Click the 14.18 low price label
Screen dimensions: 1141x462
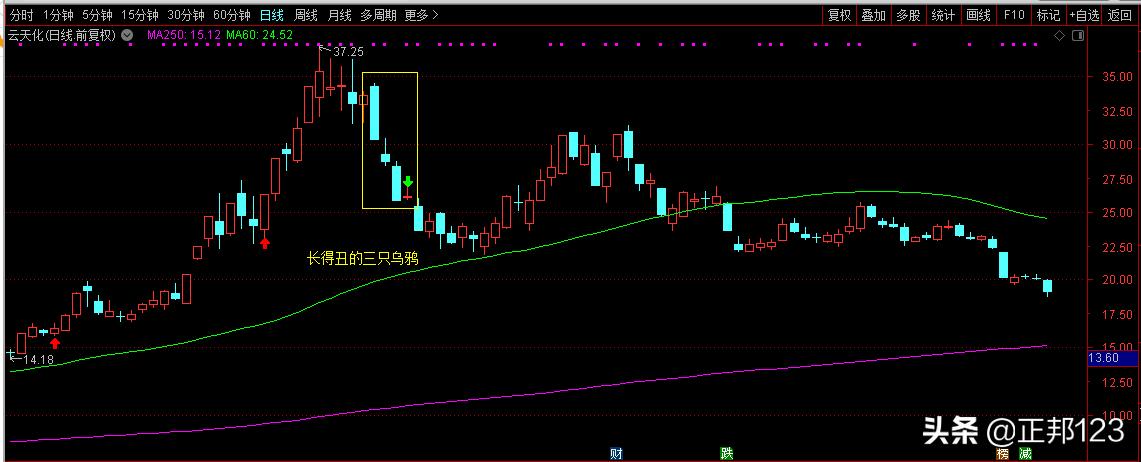tap(39, 359)
